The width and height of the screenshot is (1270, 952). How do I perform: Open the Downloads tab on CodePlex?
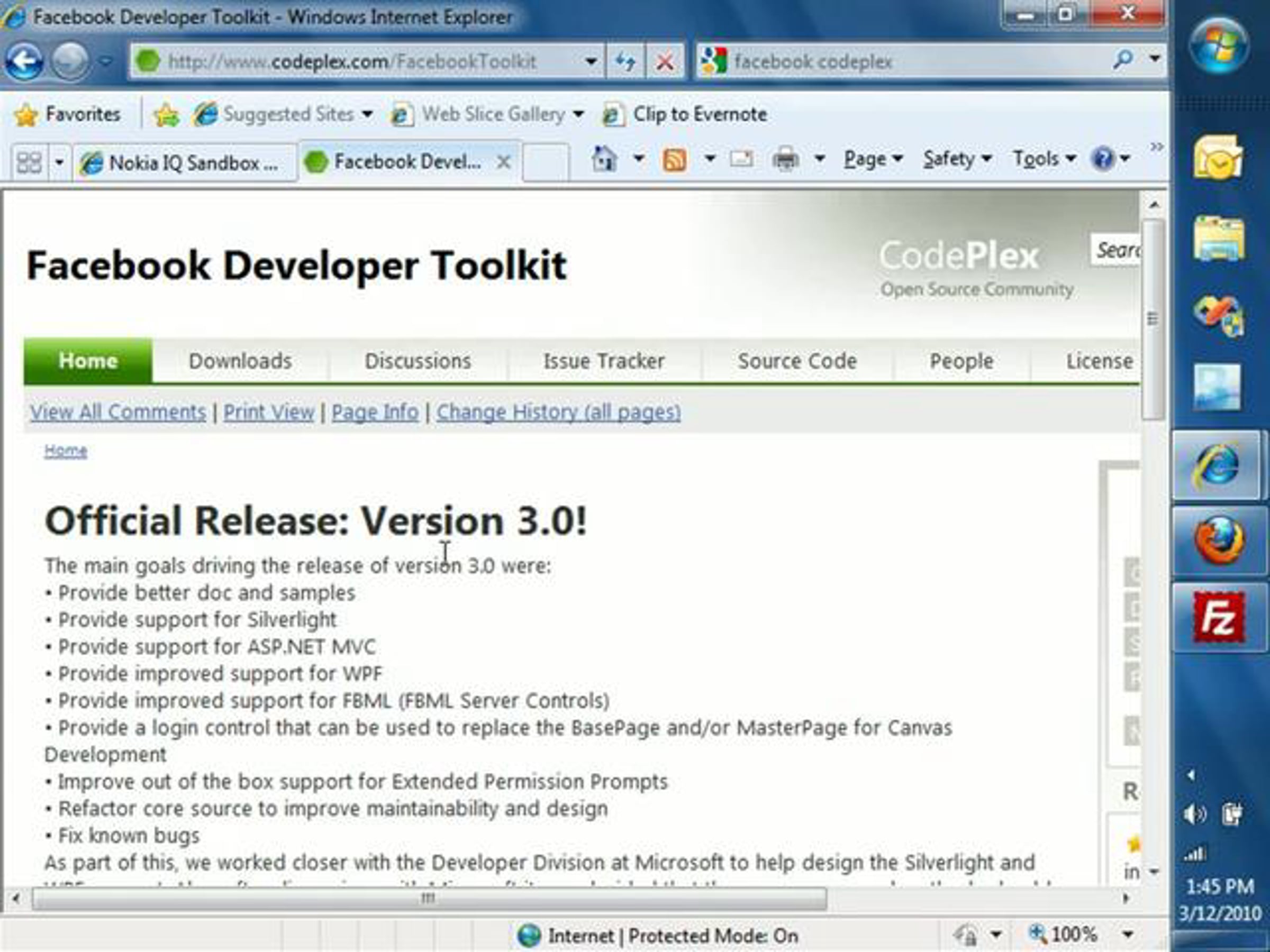240,361
